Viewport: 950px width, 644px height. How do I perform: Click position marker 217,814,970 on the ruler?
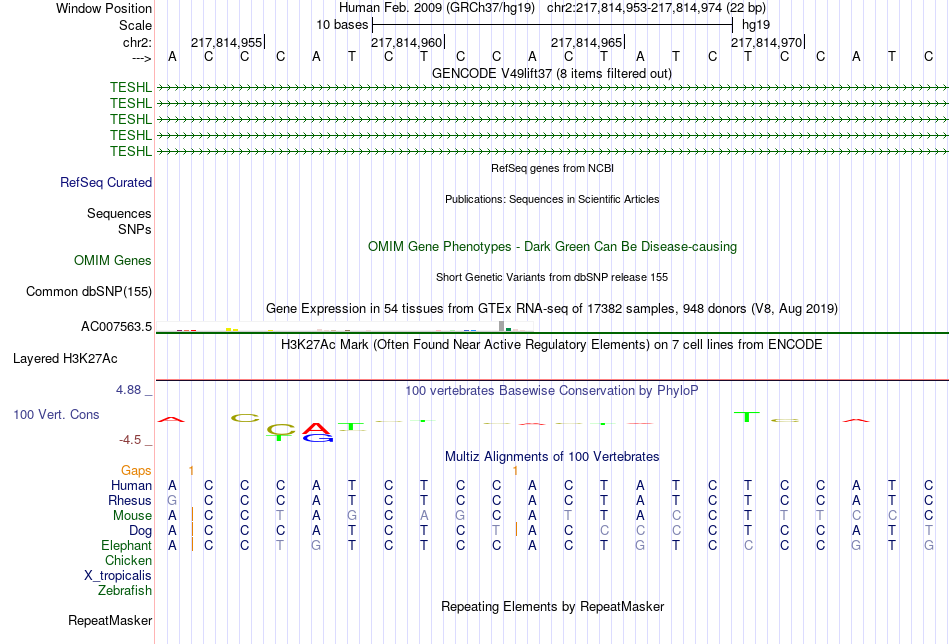(767, 42)
